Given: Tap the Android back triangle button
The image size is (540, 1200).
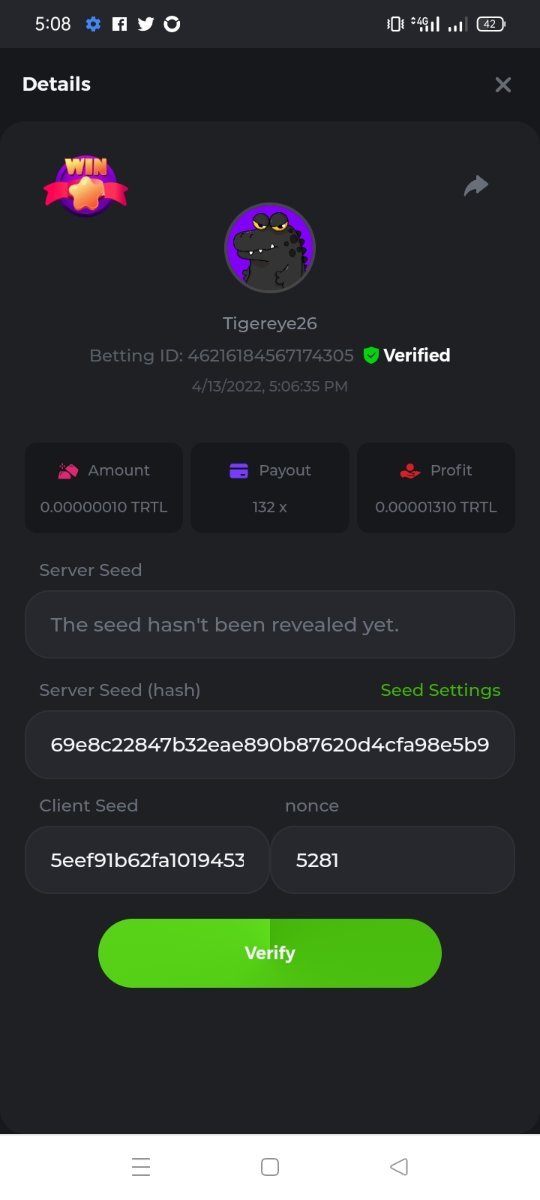Looking at the screenshot, I should coord(399,1166).
